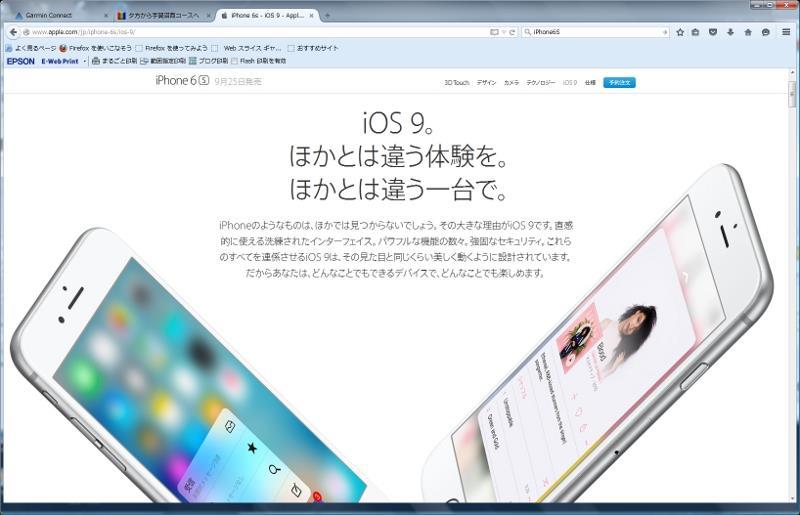Image resolution: width=800 pixels, height=515 pixels.
Task: Toggle Flash 印刷を有効 checkbox
Action: click(x=234, y=61)
